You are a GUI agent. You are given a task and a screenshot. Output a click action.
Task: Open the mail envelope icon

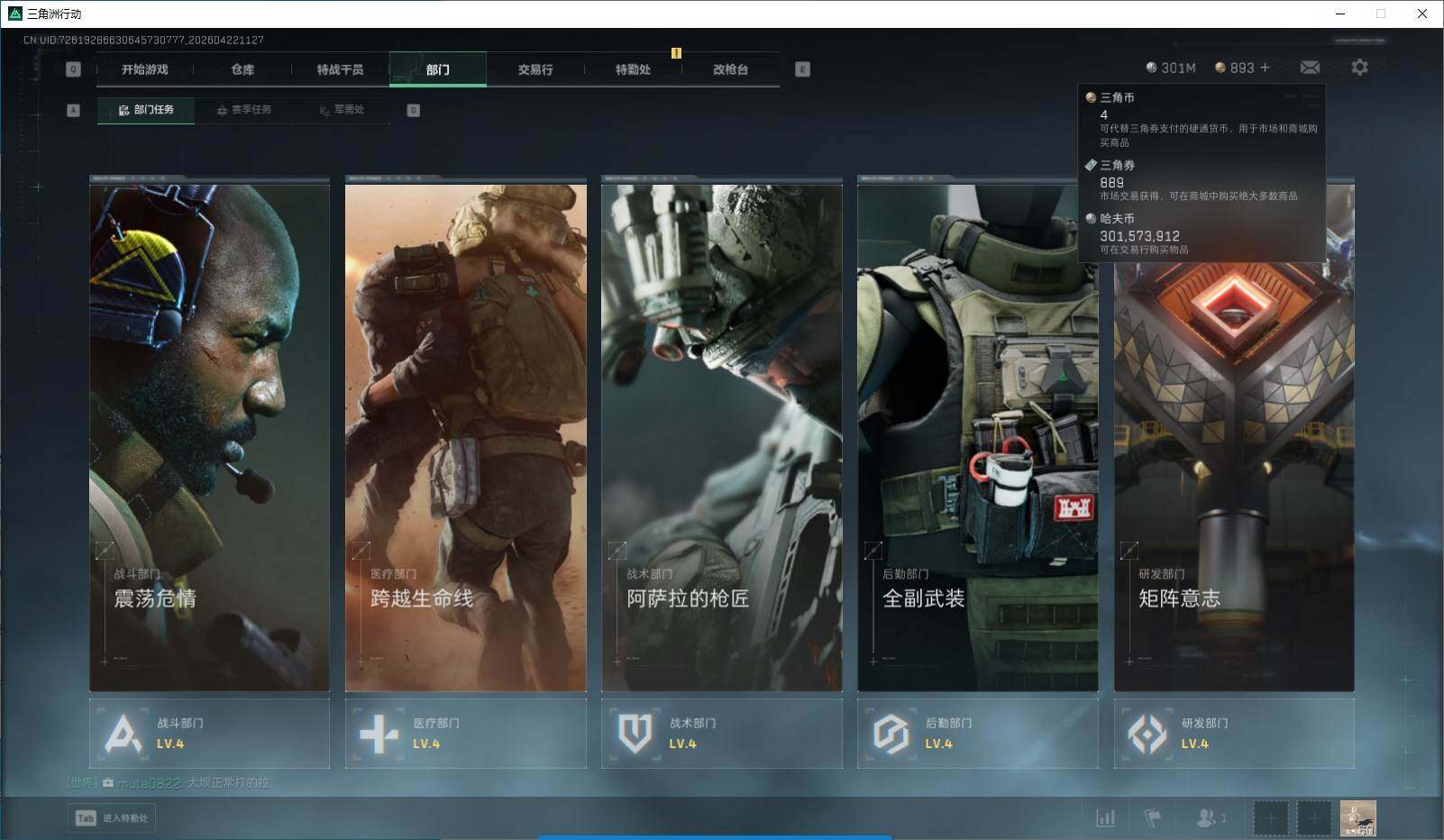[1310, 68]
